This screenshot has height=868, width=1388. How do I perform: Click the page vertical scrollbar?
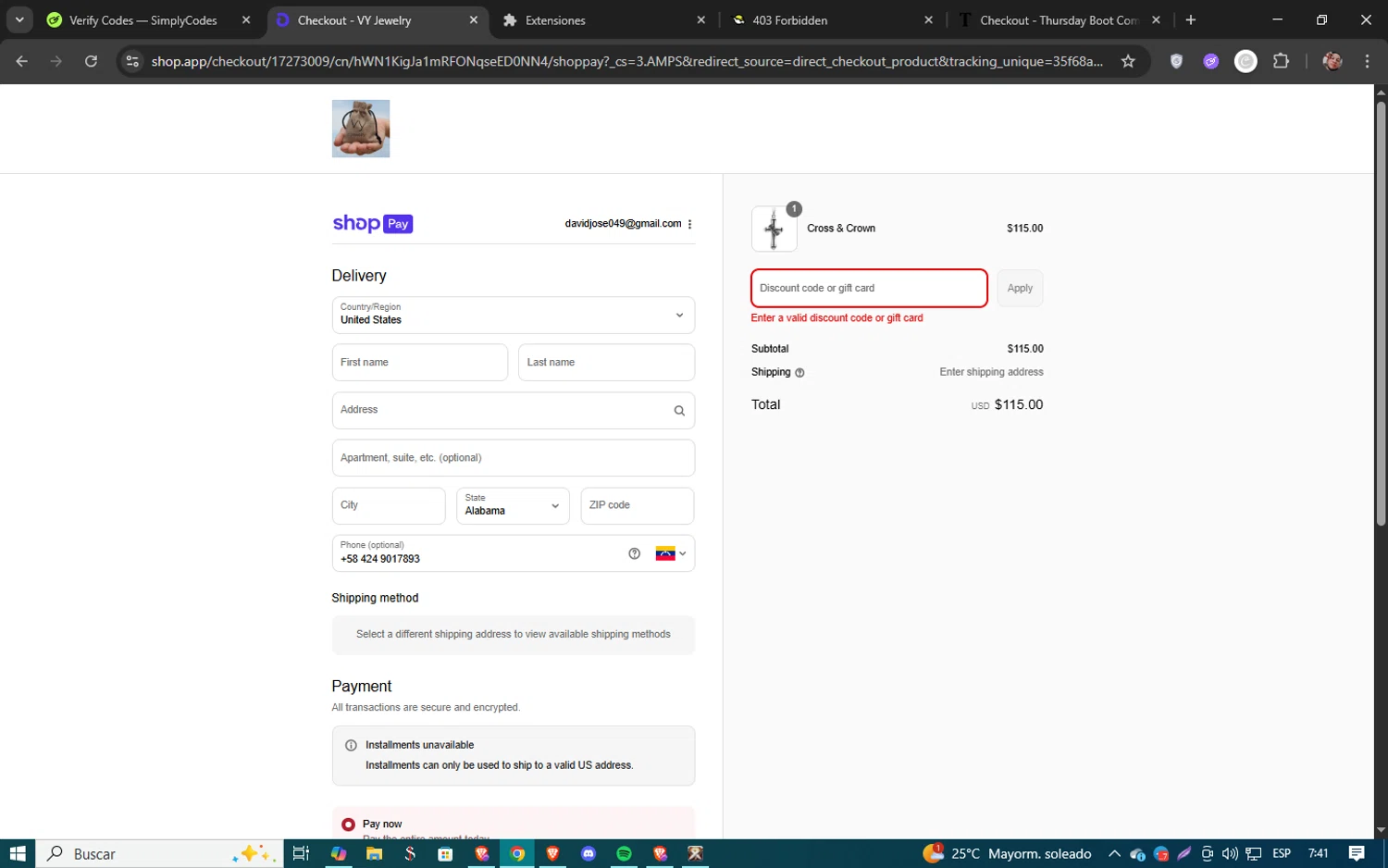pyautogui.click(x=1381, y=315)
